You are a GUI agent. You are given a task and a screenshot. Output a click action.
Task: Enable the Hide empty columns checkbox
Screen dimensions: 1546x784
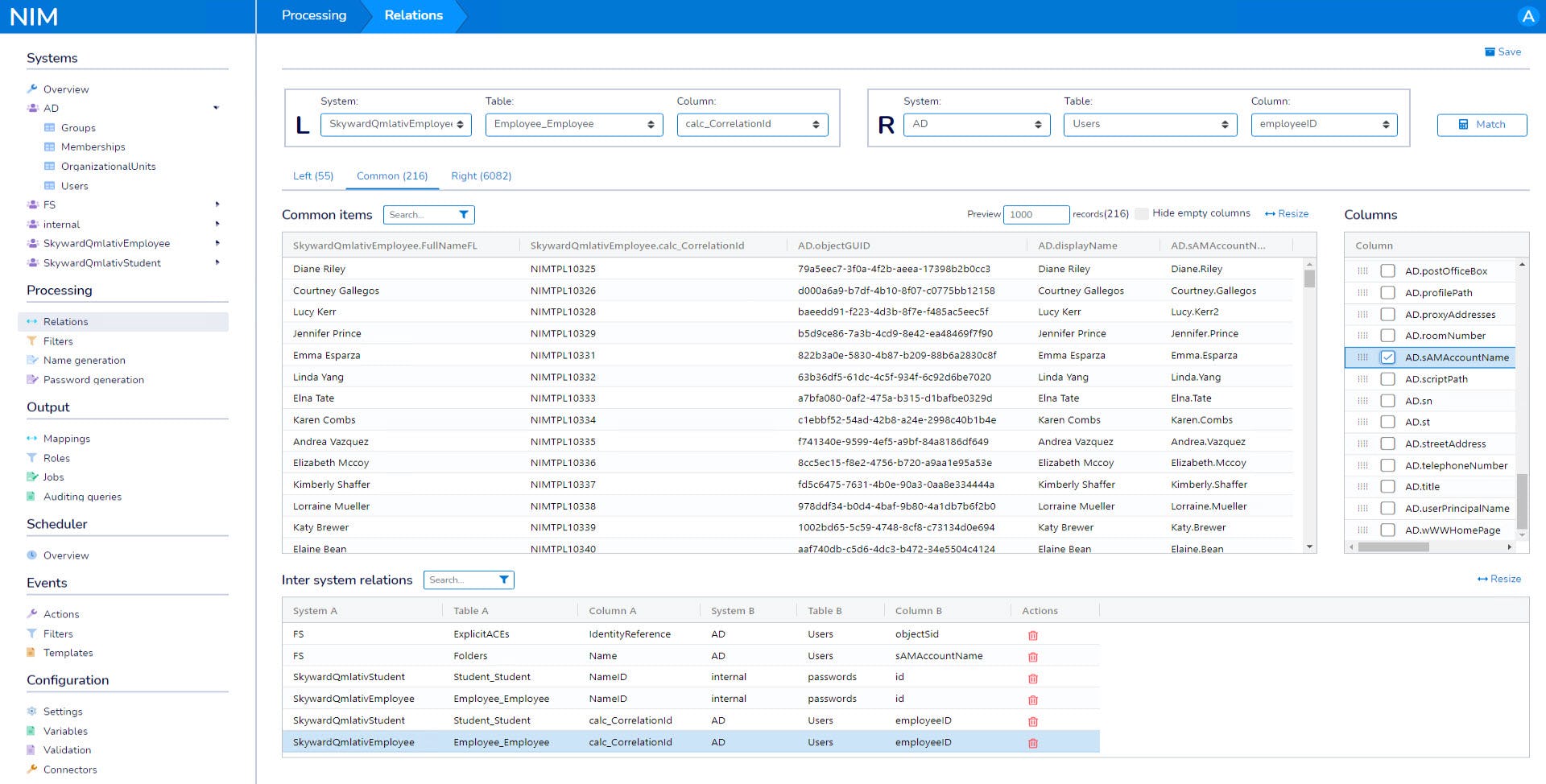[1142, 213]
